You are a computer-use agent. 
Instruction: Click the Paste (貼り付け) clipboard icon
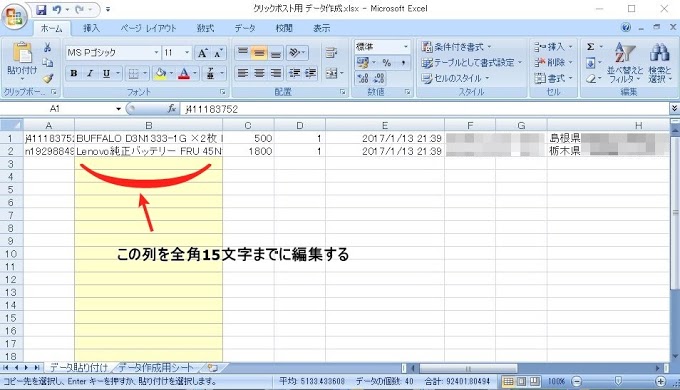click(22, 53)
